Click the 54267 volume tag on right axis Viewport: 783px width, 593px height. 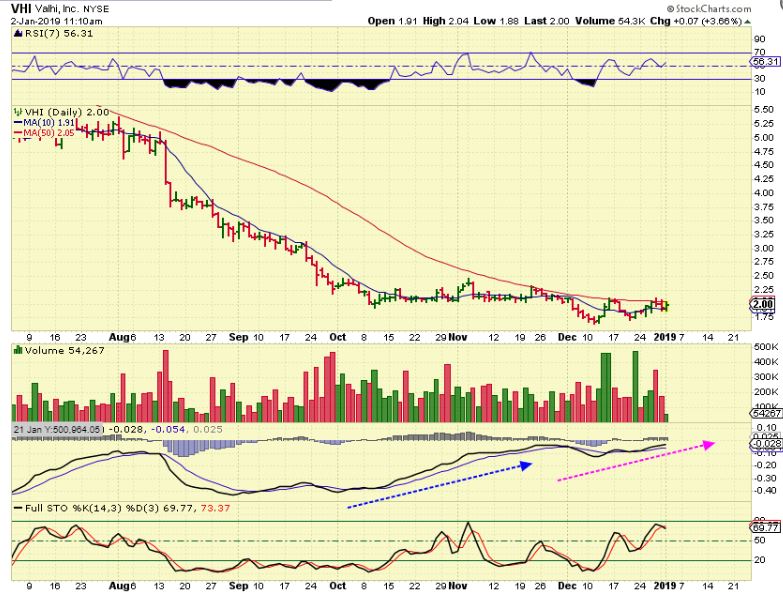[765, 413]
